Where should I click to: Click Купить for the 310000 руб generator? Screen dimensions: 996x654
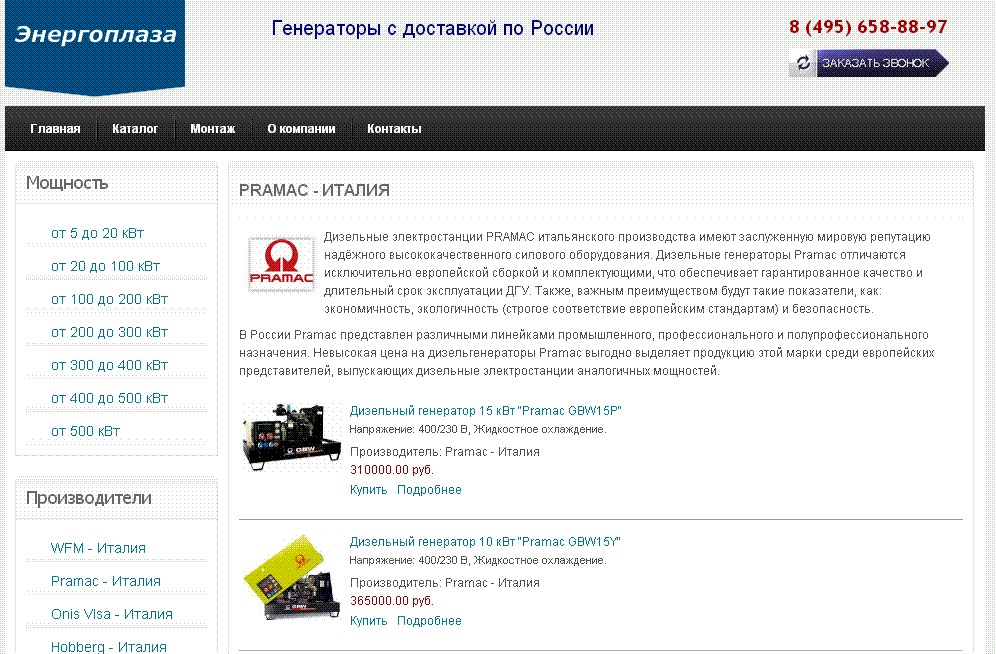tap(368, 490)
